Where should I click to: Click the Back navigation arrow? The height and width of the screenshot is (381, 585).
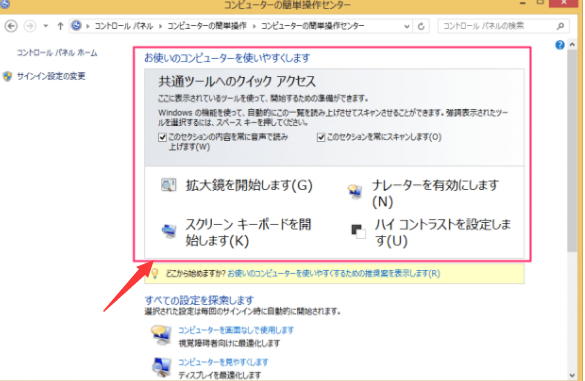pyautogui.click(x=11, y=26)
